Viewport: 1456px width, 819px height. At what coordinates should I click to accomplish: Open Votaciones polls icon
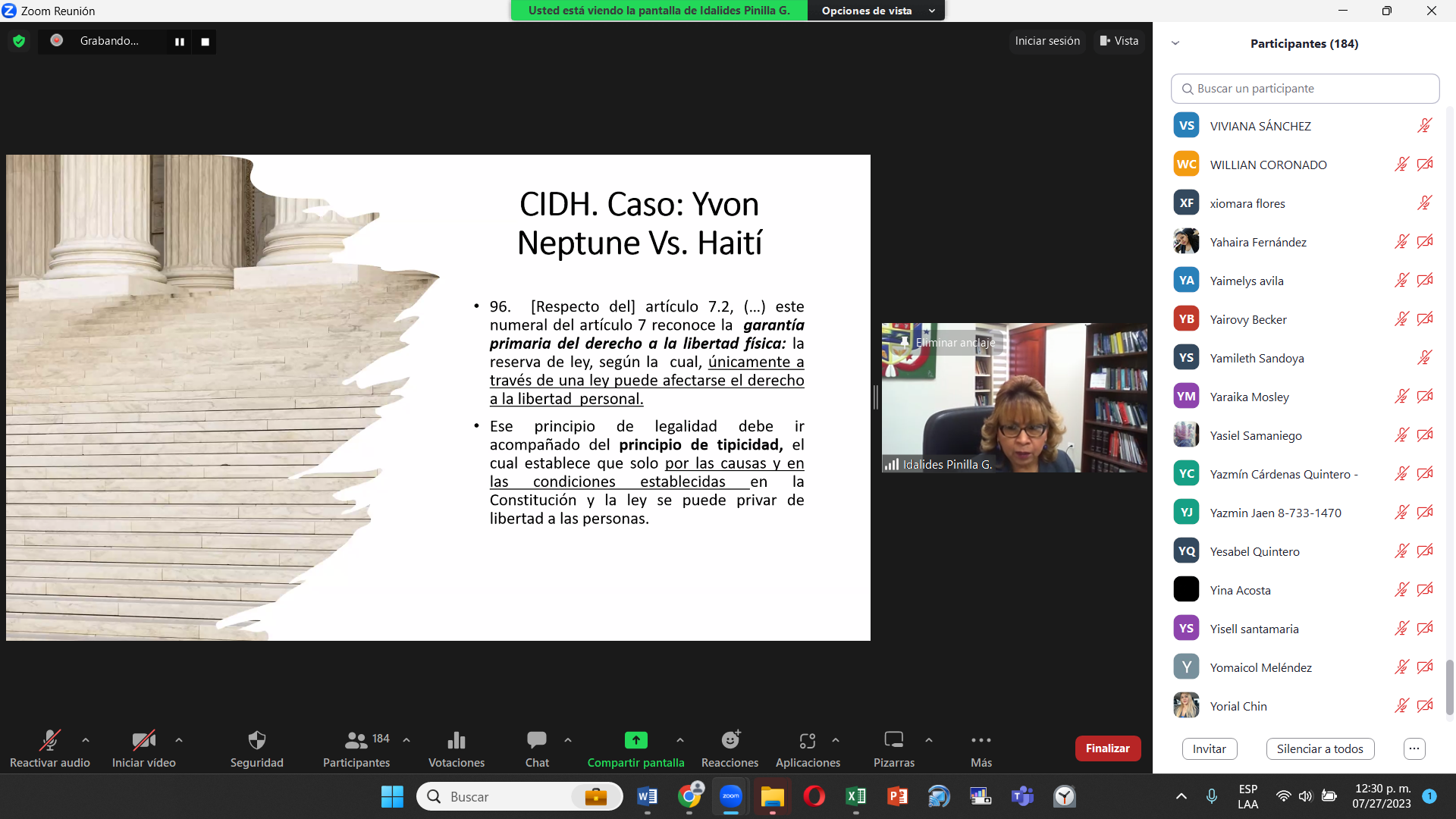(x=457, y=739)
